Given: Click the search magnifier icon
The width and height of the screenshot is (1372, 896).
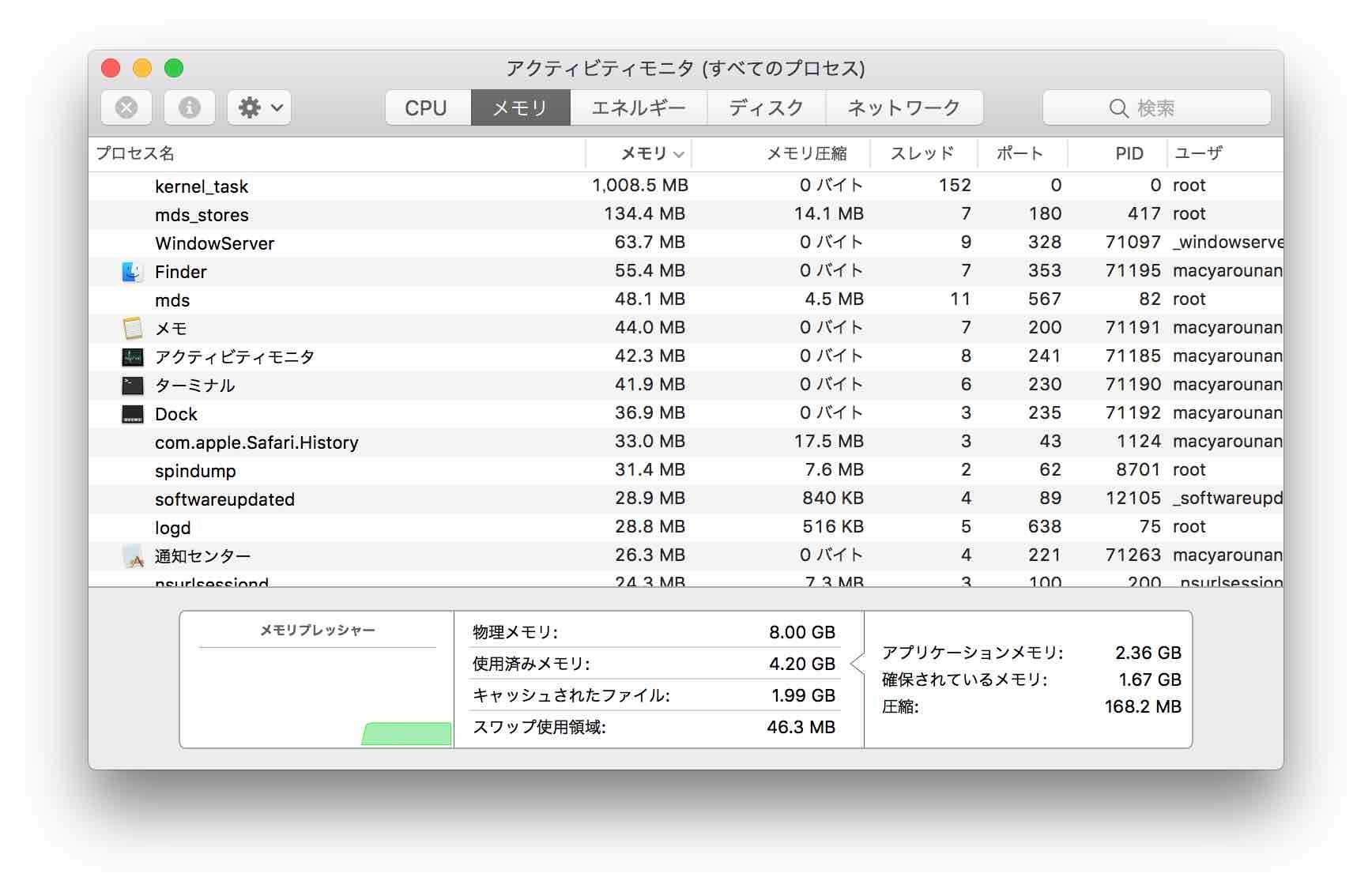Looking at the screenshot, I should click(1118, 108).
